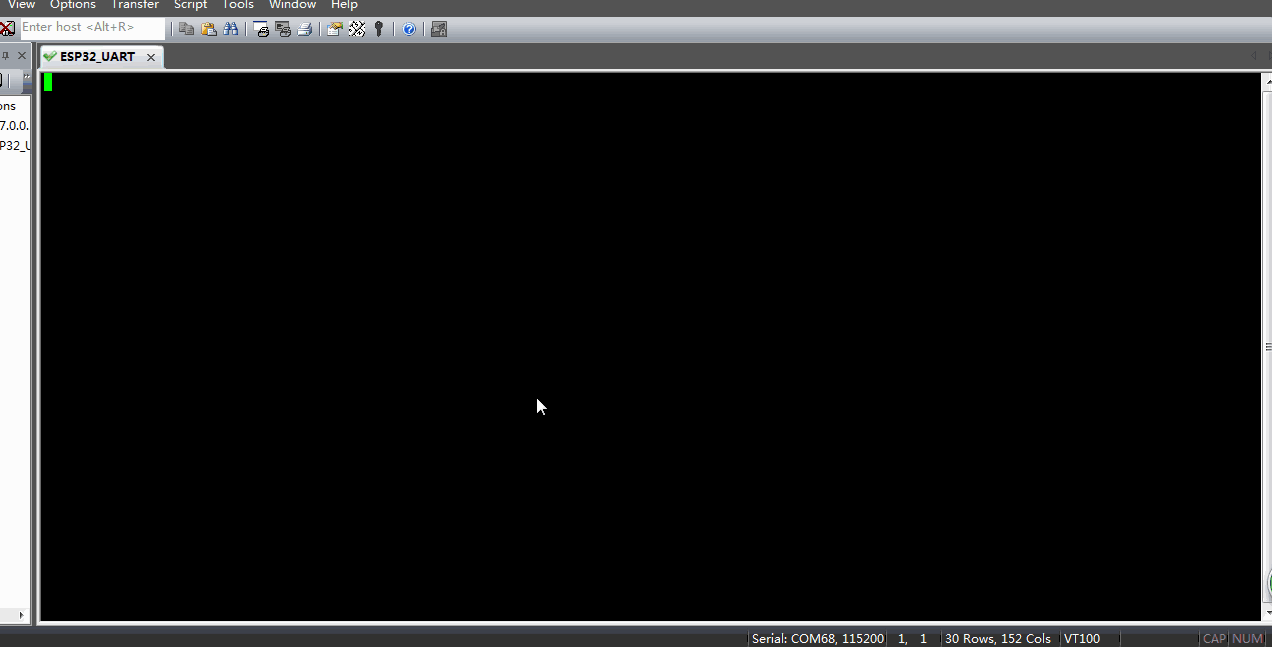
Task: Click the pin icon of the session manager panel
Action: (x=6, y=56)
